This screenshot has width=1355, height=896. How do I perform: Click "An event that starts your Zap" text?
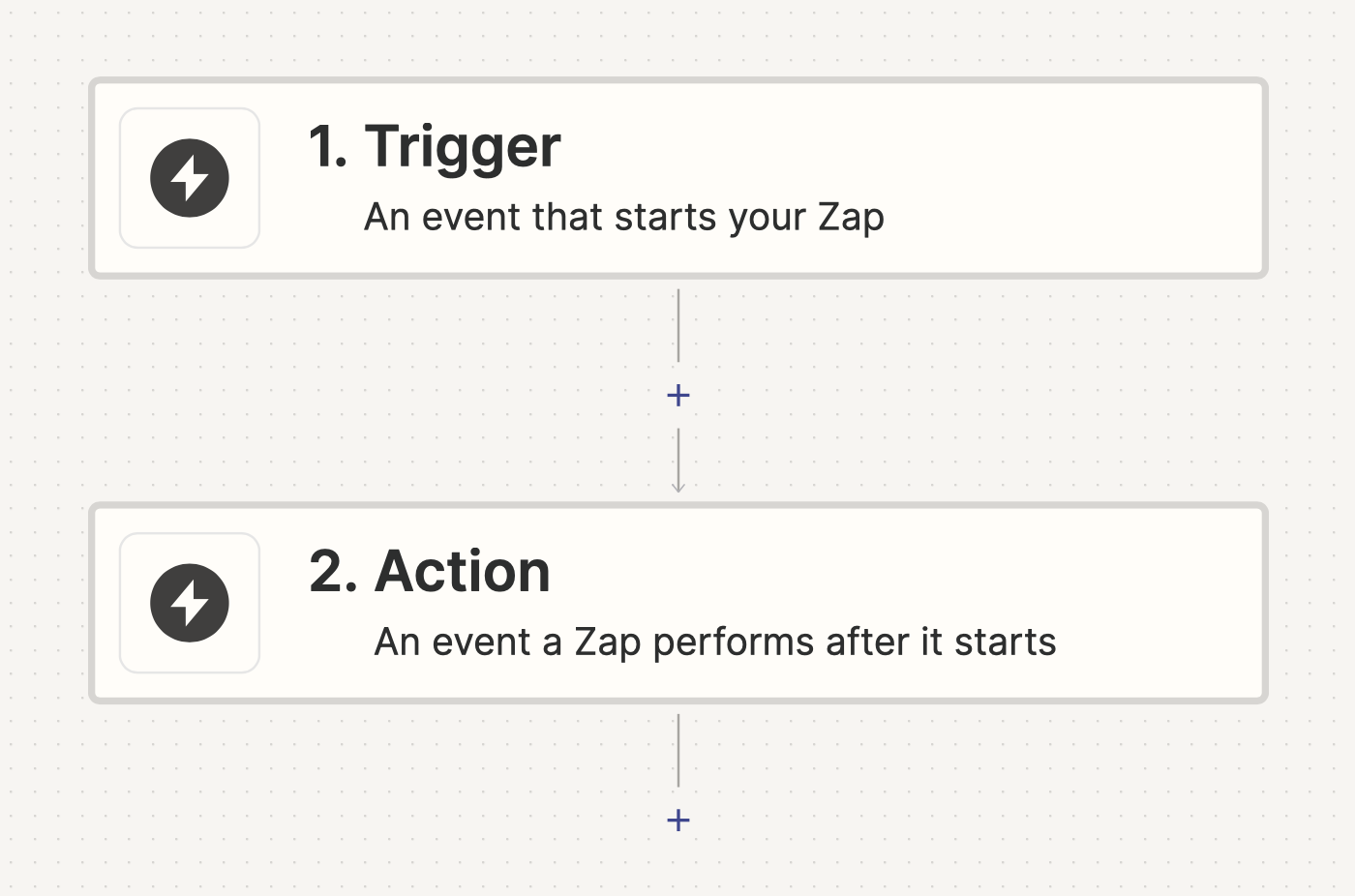point(624,218)
